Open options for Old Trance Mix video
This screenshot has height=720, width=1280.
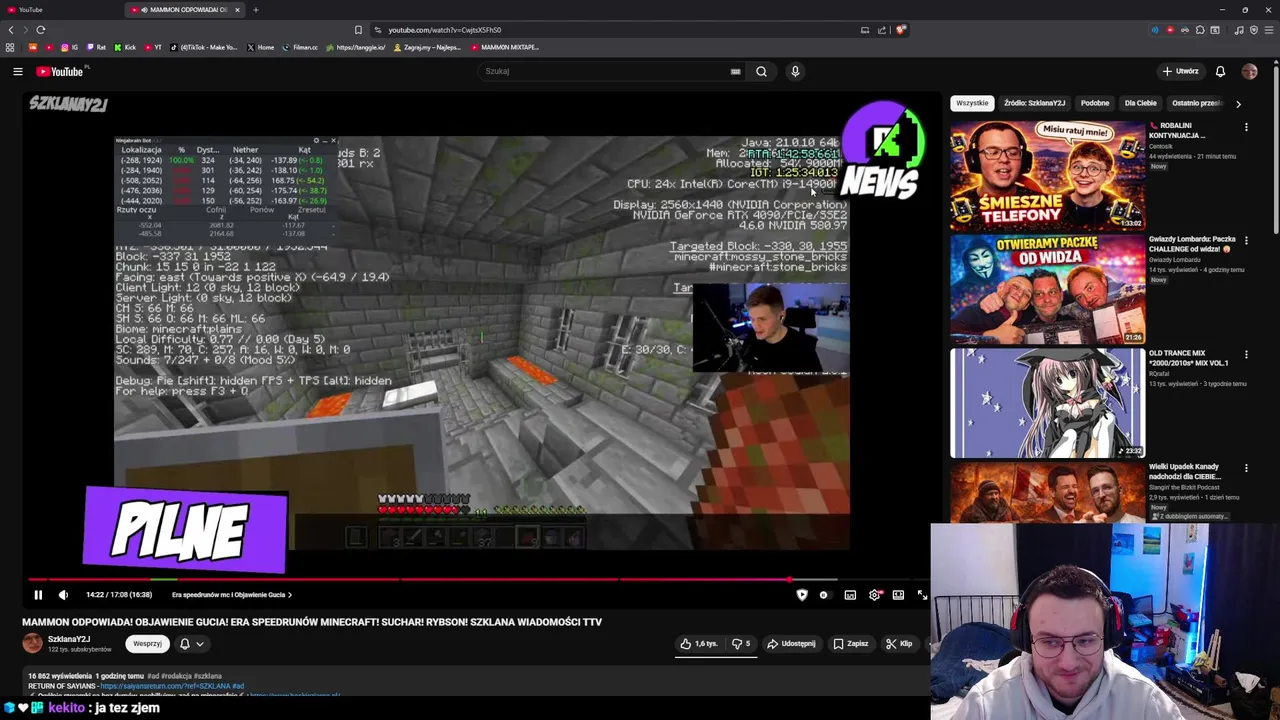pos(1246,355)
